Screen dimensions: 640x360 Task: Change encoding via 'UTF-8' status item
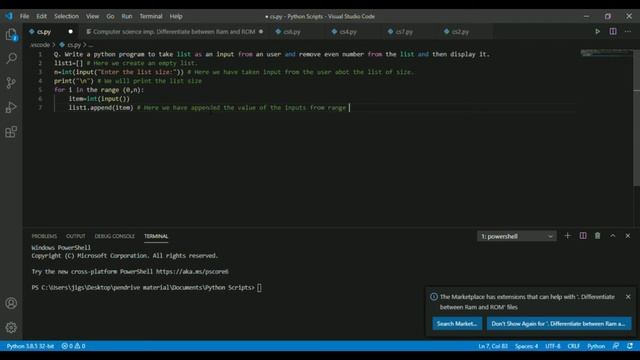[x=553, y=346]
